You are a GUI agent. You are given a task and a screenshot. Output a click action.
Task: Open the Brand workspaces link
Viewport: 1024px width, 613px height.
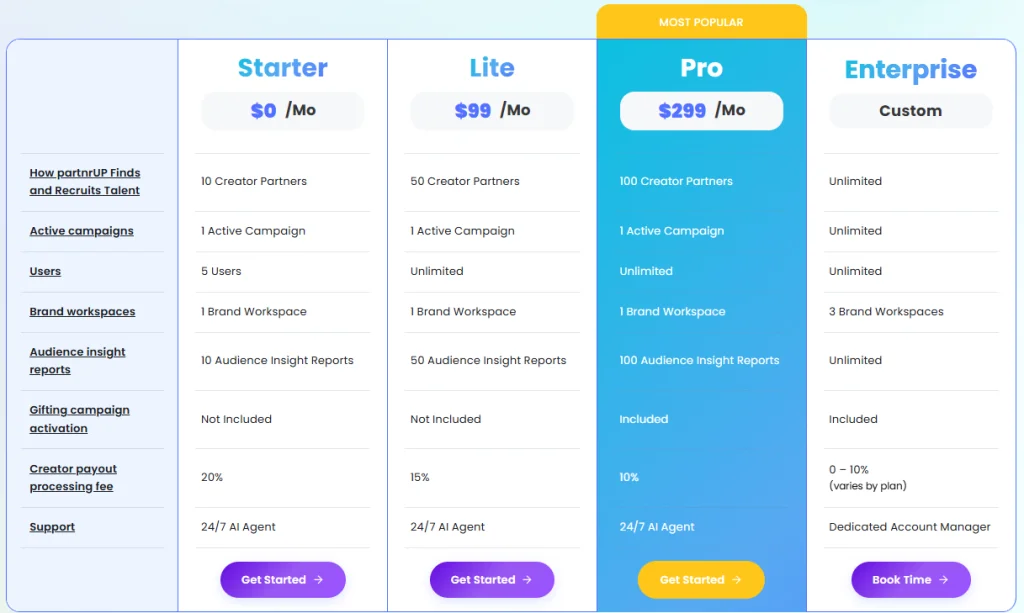click(x=82, y=312)
